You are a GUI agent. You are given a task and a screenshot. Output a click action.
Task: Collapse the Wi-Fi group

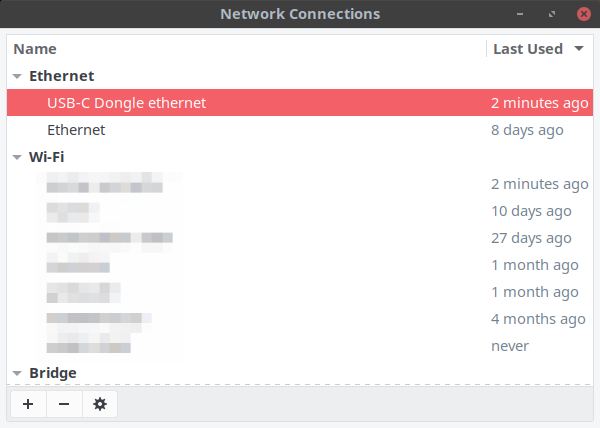point(17,157)
